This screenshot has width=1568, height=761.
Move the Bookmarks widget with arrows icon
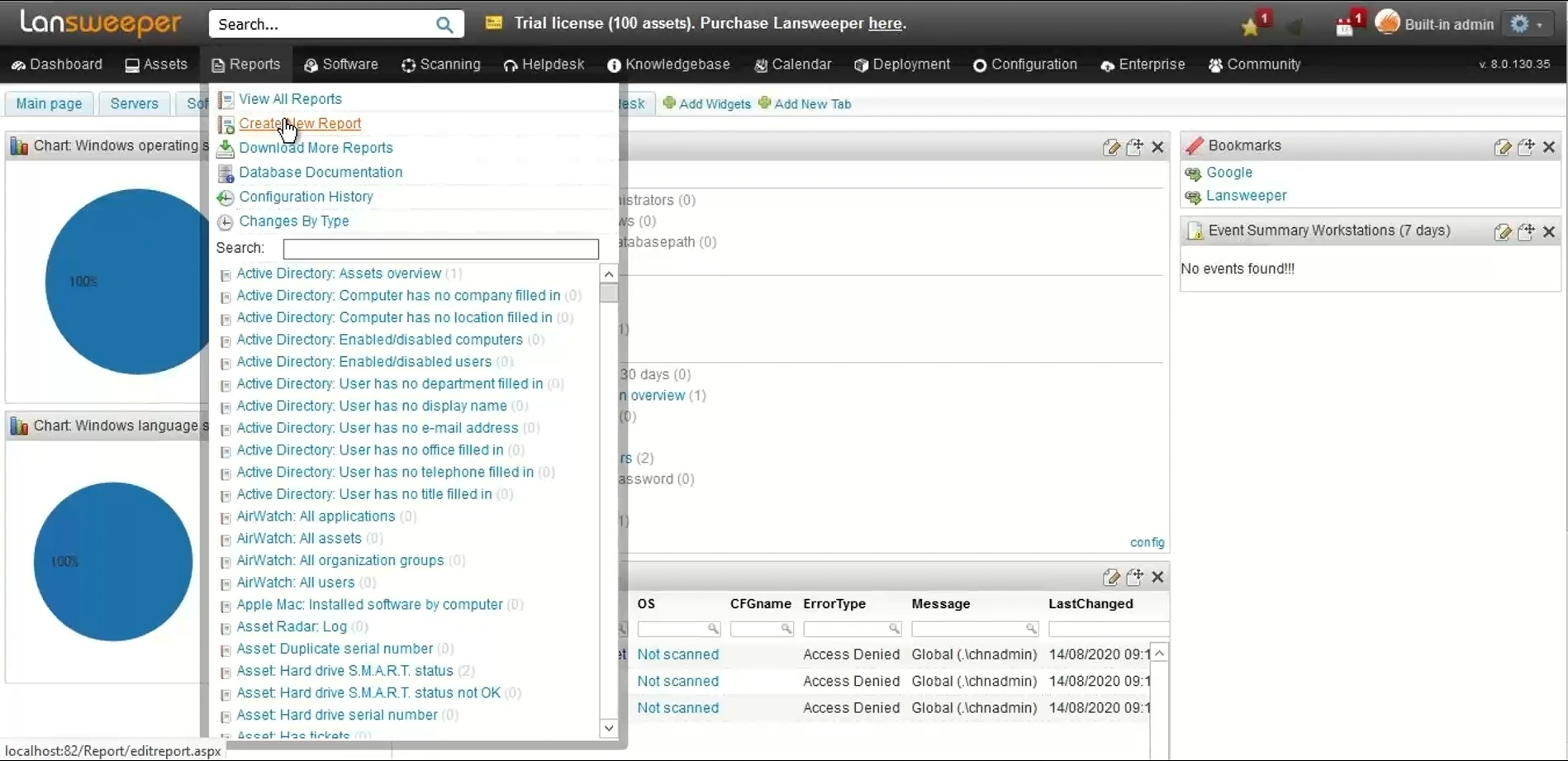click(1526, 146)
